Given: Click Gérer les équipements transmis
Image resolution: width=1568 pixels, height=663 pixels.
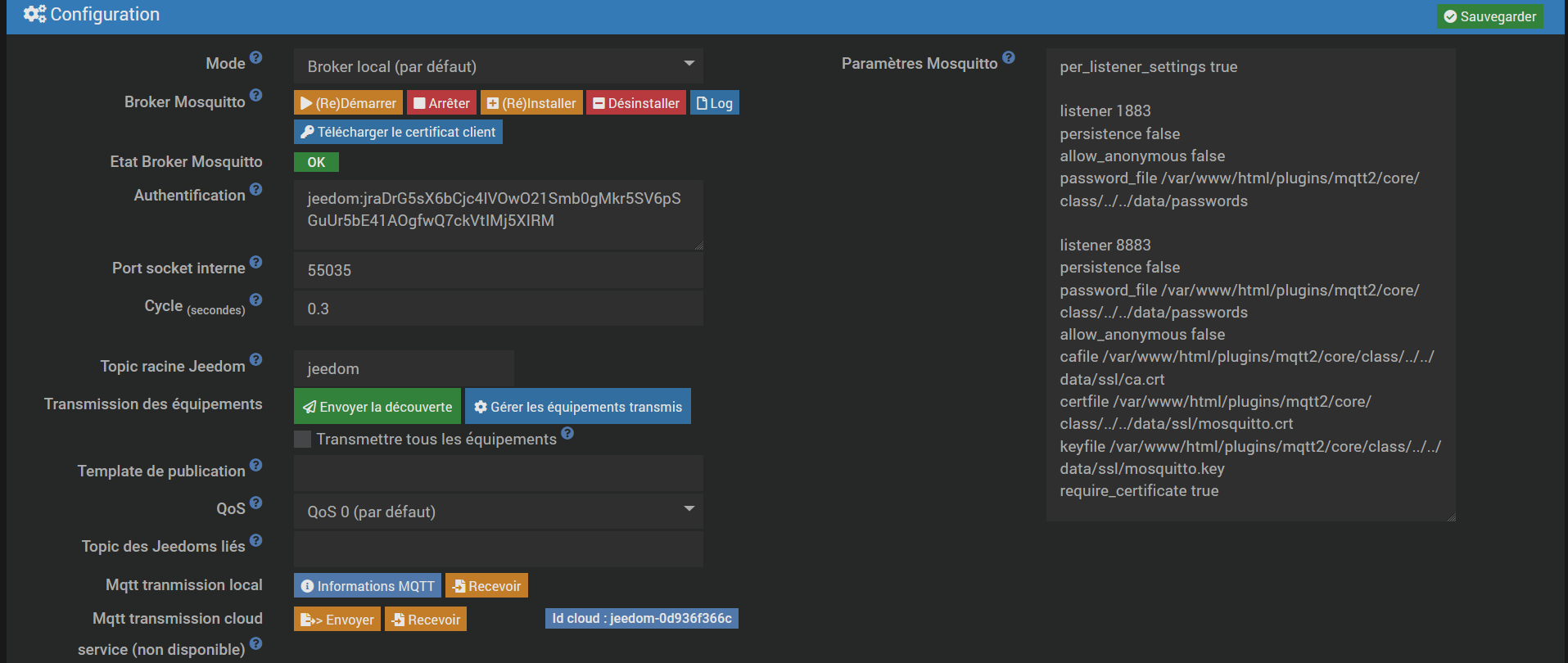Looking at the screenshot, I should (x=577, y=407).
